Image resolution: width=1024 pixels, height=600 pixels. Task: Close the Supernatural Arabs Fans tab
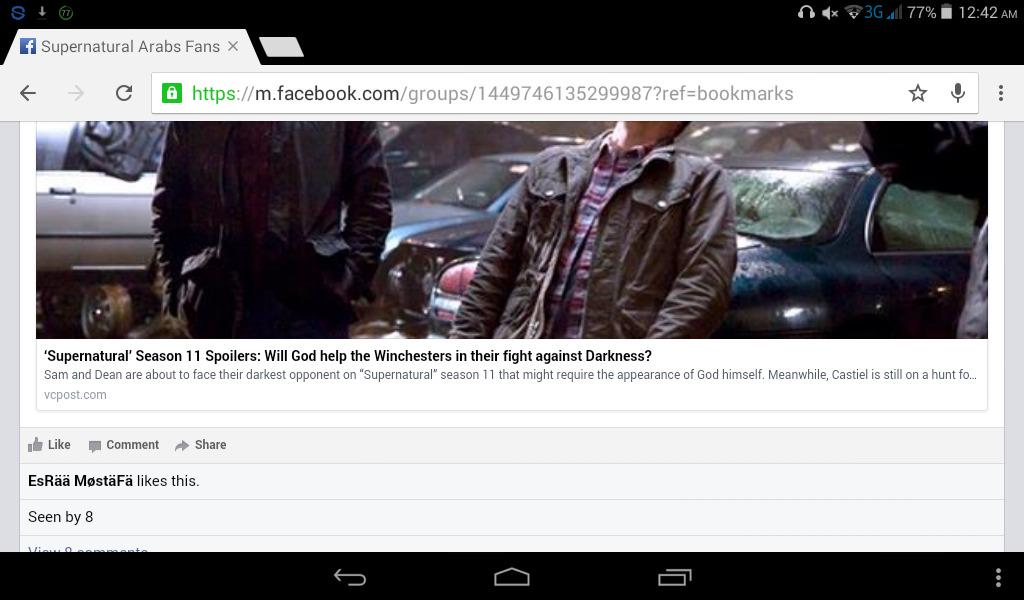(x=233, y=46)
